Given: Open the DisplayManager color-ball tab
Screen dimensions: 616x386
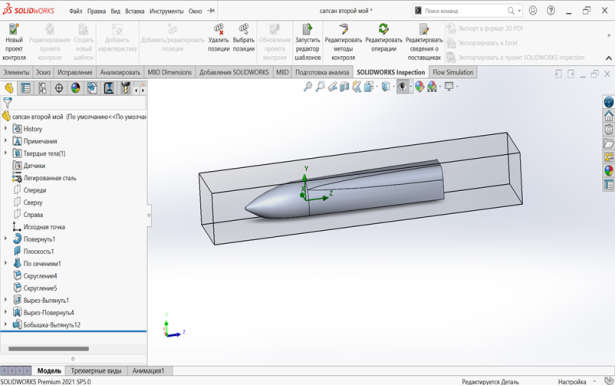Looking at the screenshot, I should pos(75,88).
